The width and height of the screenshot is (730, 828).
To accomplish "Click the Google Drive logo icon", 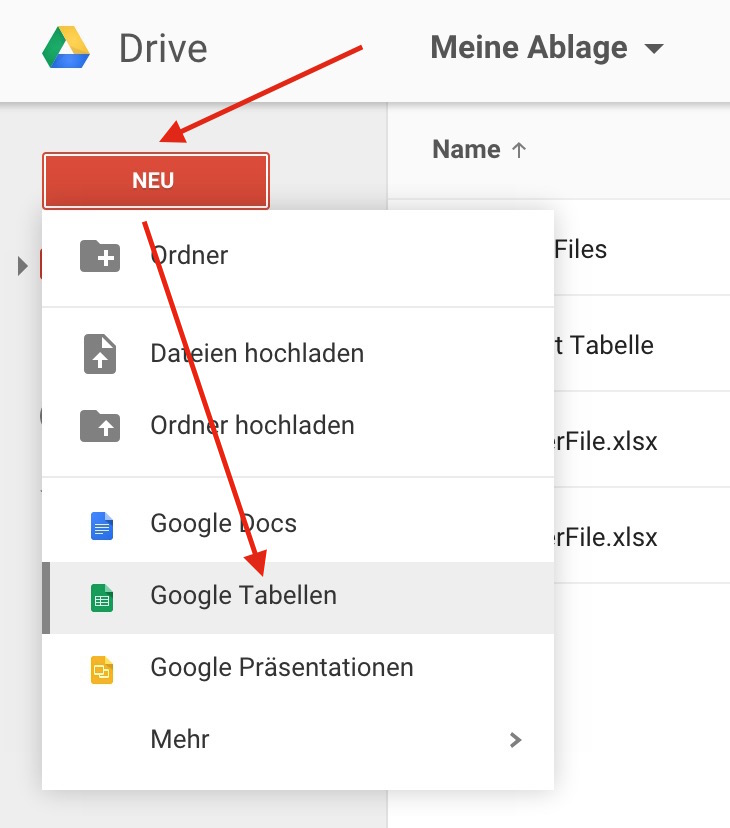I will 66,48.
